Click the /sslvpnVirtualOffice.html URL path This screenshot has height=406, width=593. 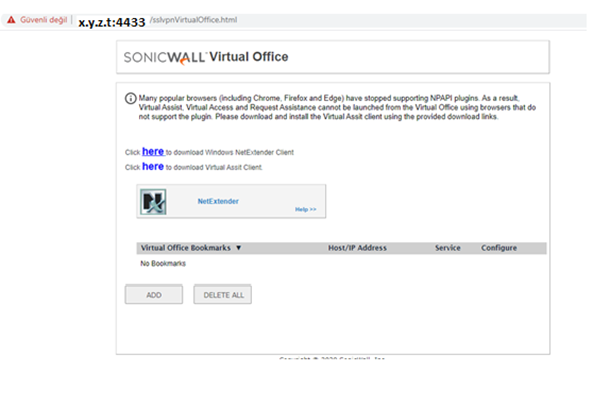click(x=194, y=20)
